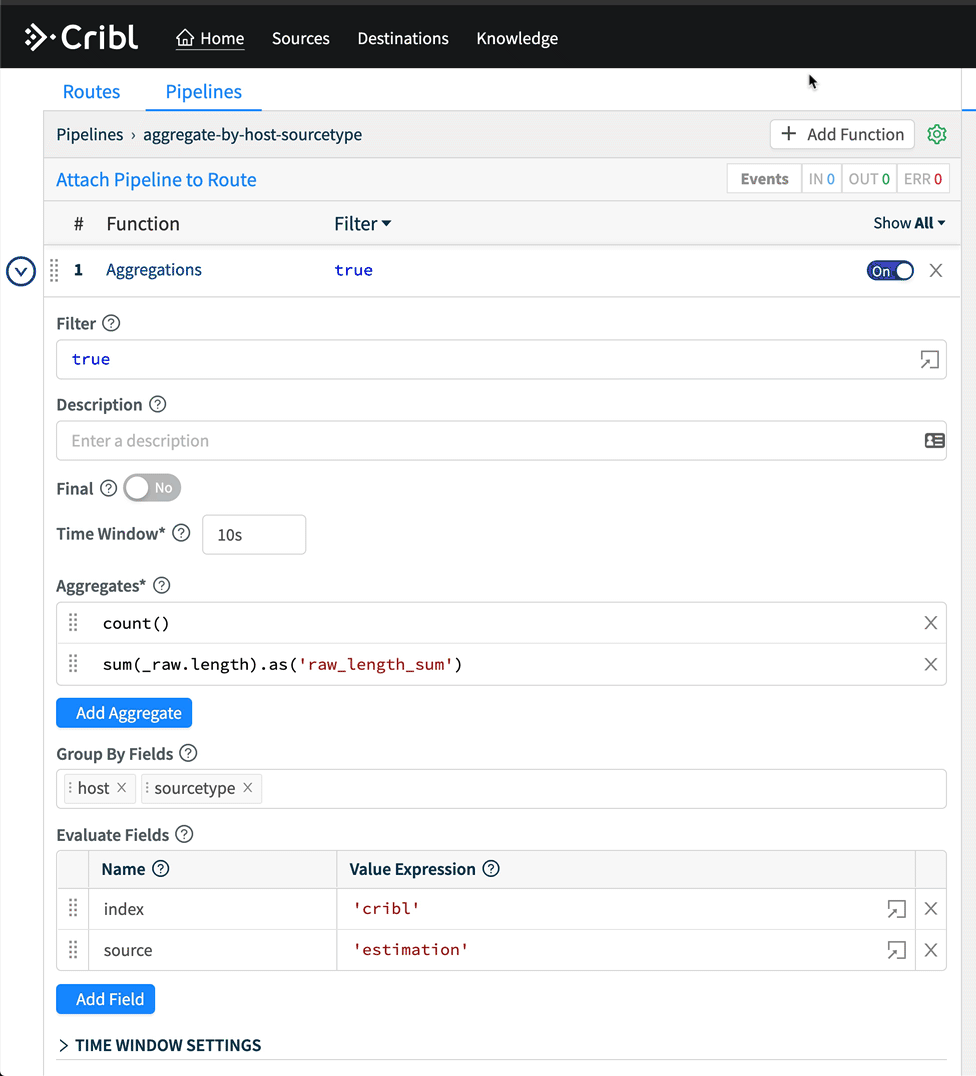Remove the count() aggregate
Viewport: 976px width, 1076px height.
(930, 623)
